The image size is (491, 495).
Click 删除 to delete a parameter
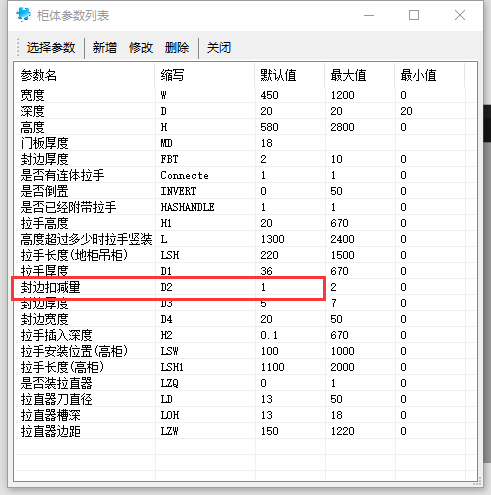click(x=177, y=48)
